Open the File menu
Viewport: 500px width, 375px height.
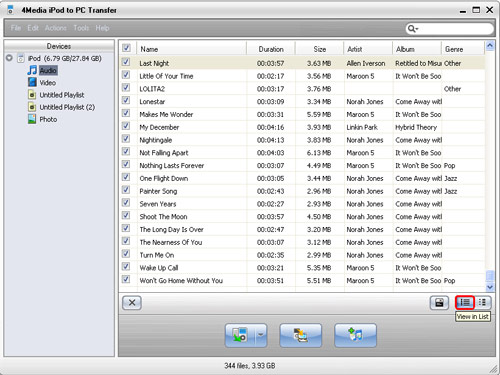(16, 28)
